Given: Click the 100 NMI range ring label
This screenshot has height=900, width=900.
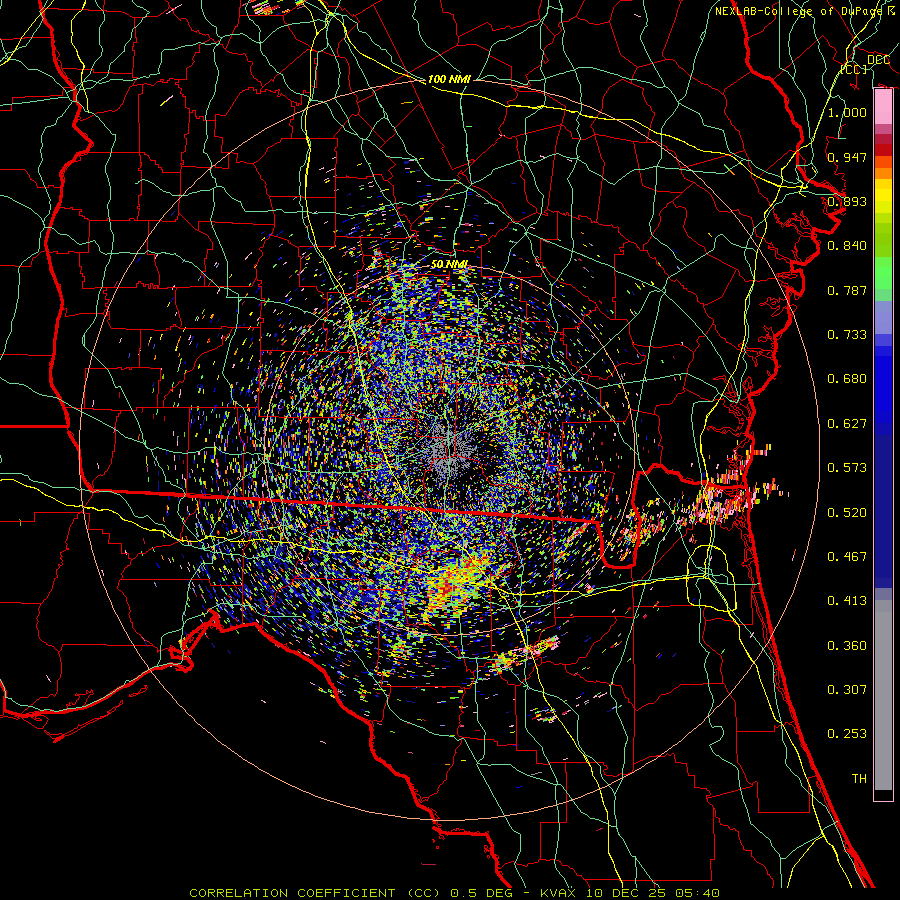Looking at the screenshot, I should click(449, 79).
